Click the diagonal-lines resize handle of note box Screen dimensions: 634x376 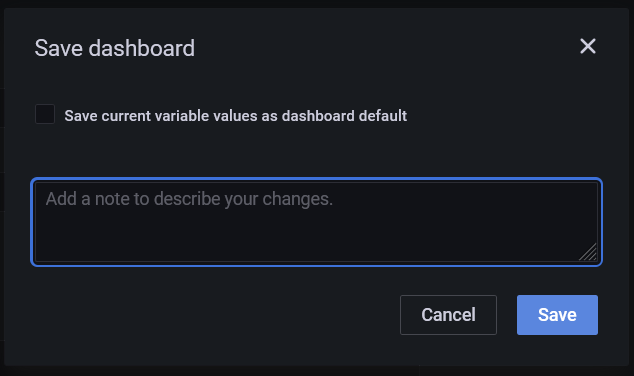tap(588, 252)
